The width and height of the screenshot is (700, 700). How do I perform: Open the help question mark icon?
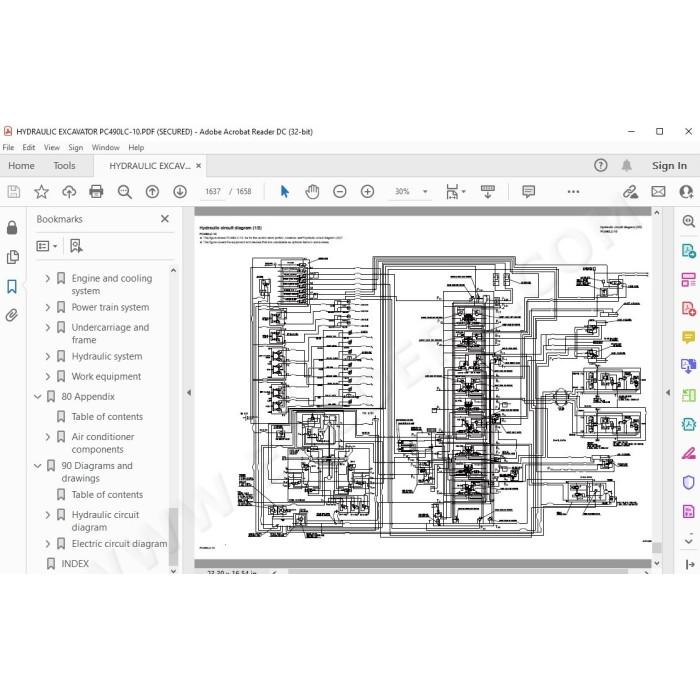point(600,165)
